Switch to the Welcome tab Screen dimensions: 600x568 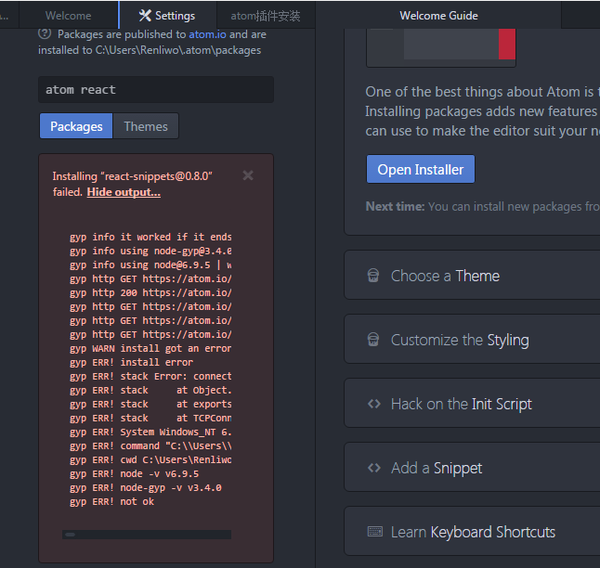pyautogui.click(x=68, y=15)
